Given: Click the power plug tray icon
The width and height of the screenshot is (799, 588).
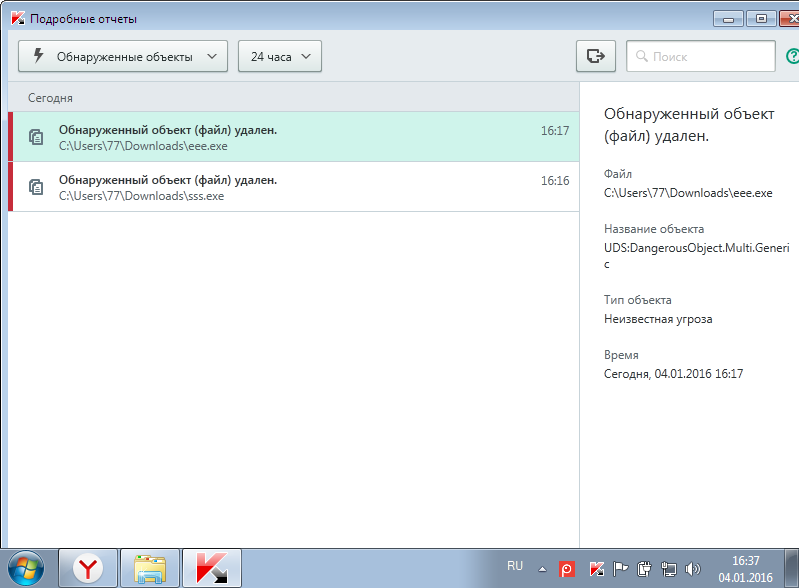Looking at the screenshot, I should 644,569.
